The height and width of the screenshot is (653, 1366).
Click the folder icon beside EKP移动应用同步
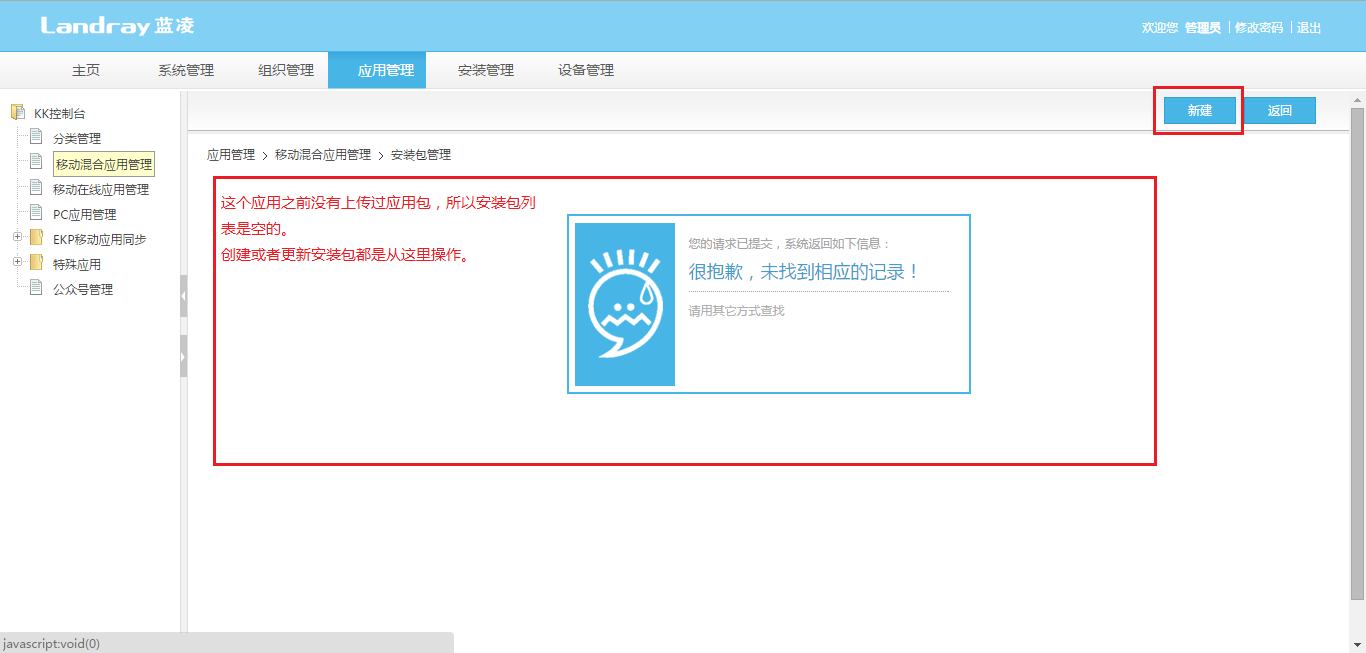tap(36, 238)
